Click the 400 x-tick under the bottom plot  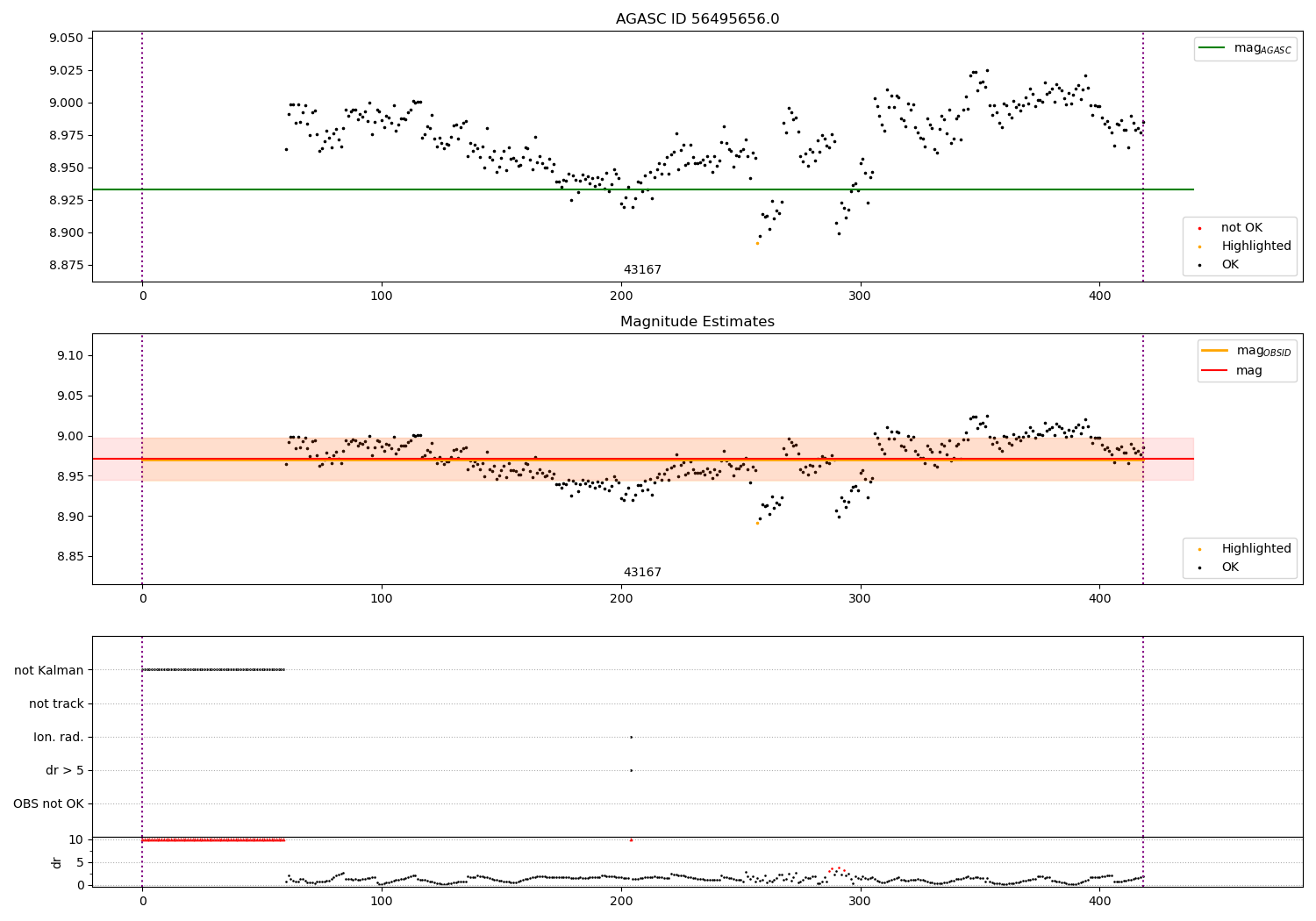pyautogui.click(x=1099, y=900)
